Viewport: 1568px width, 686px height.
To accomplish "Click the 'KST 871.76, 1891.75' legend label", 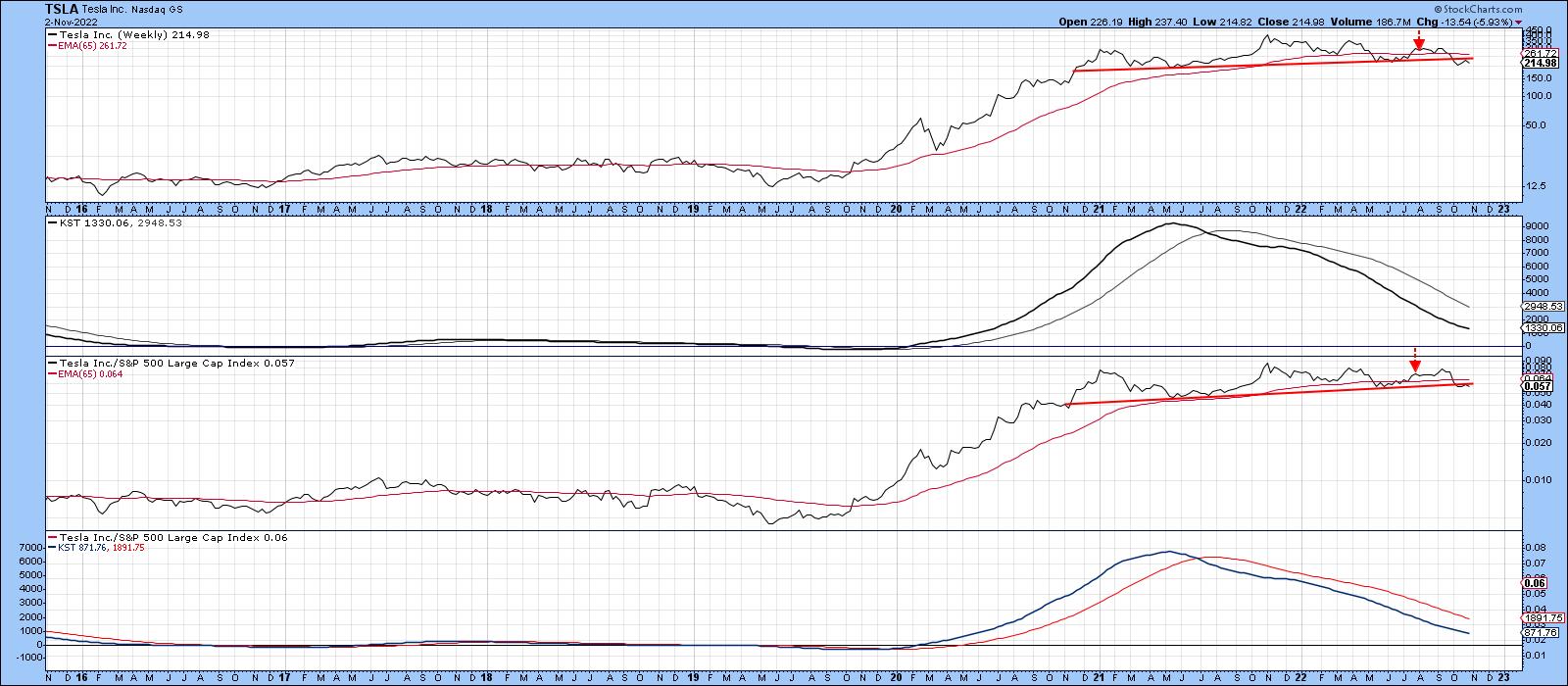I will (95, 548).
